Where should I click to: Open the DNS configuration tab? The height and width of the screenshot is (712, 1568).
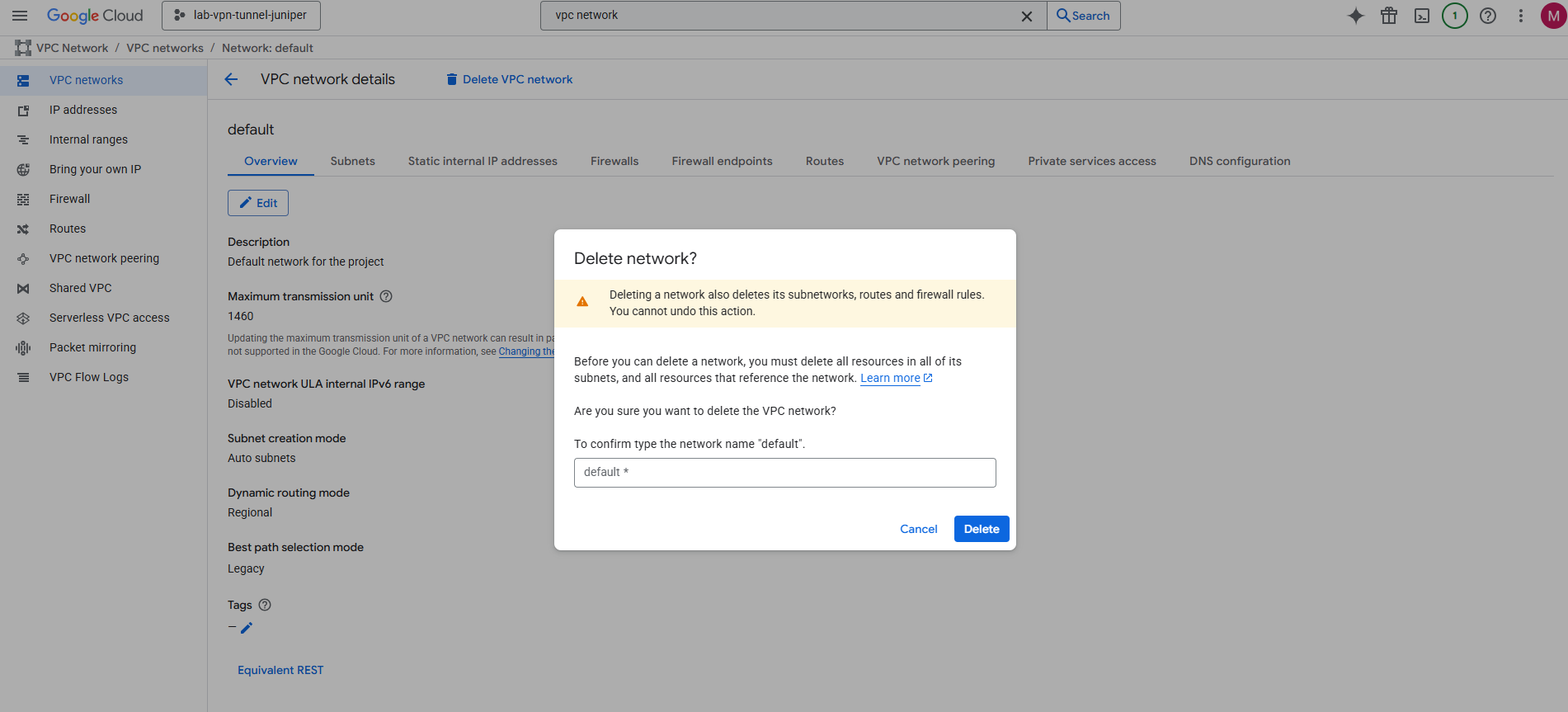tap(1240, 161)
